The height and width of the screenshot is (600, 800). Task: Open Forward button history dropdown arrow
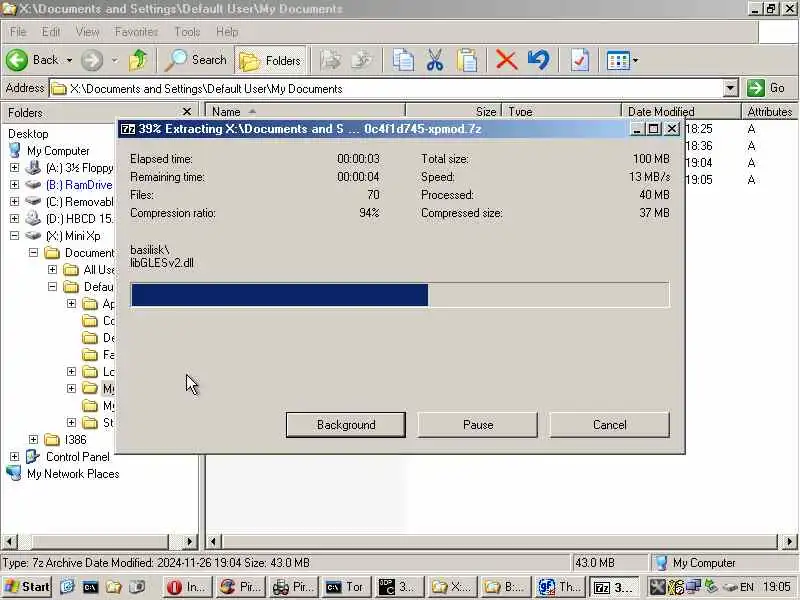coord(115,60)
